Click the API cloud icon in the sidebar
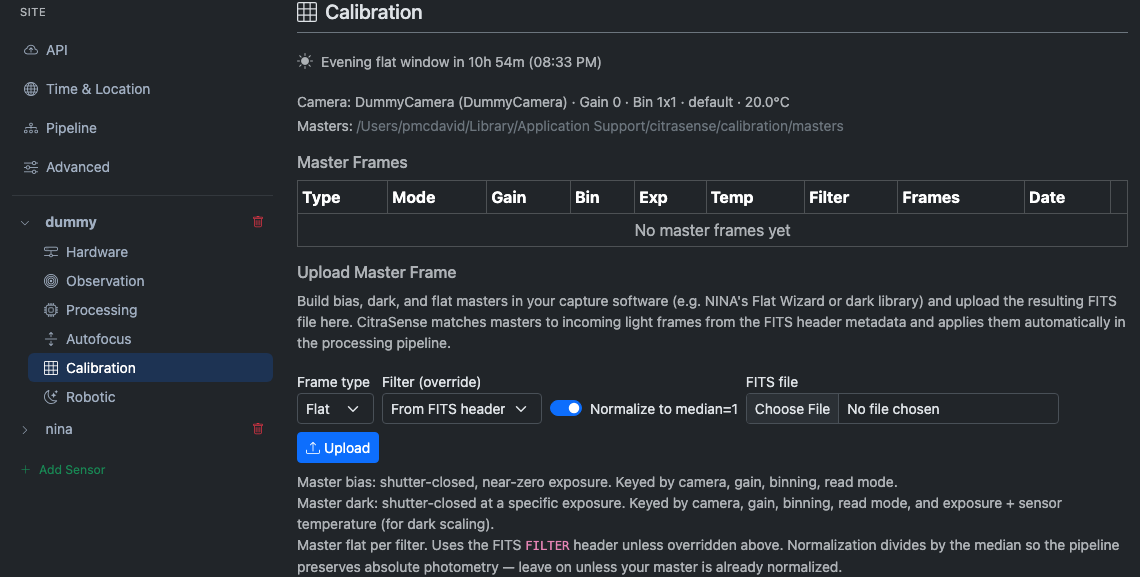1140x577 pixels. pyautogui.click(x=31, y=50)
